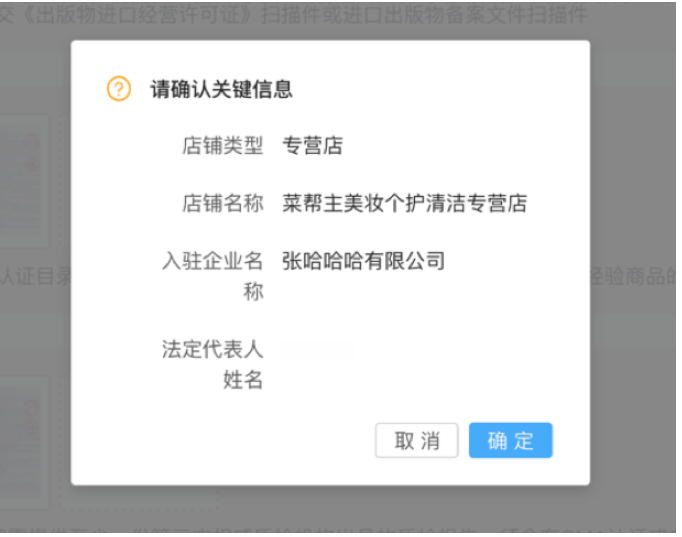Confirm with the blue 确定 button

pos(511,440)
